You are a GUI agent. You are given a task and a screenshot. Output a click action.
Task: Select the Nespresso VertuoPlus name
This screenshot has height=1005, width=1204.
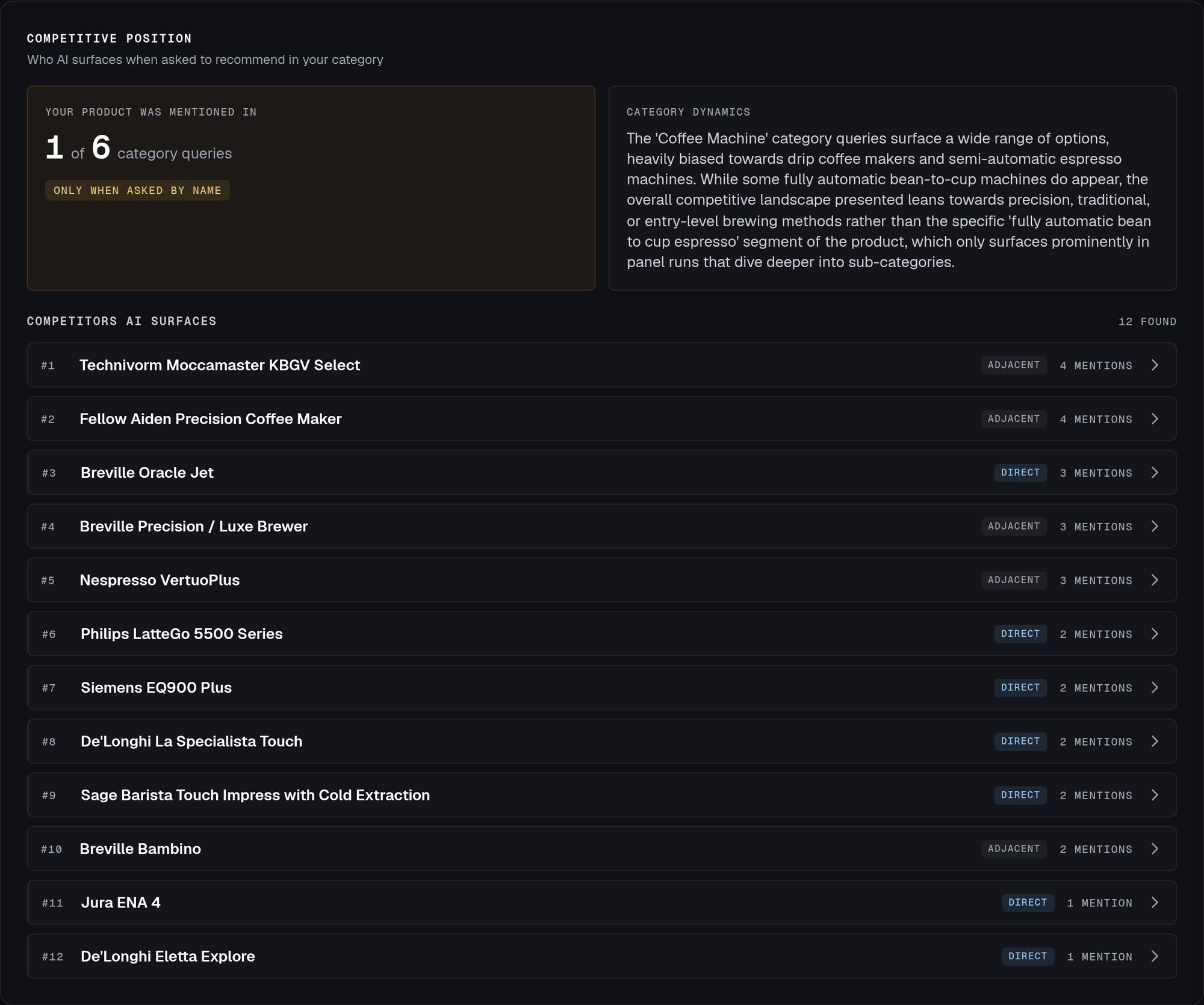coord(160,580)
